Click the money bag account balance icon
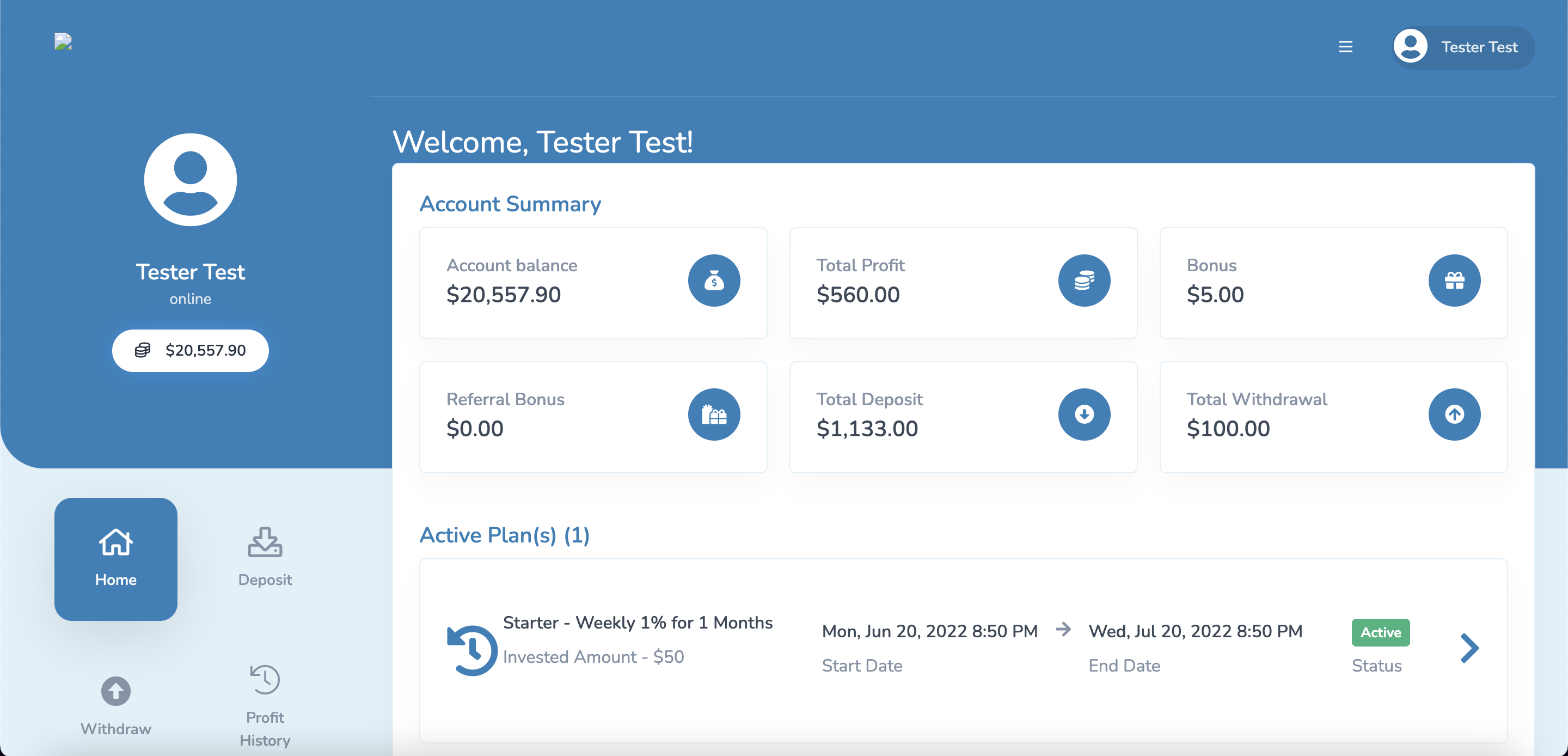The width and height of the screenshot is (1568, 756). pyautogui.click(x=714, y=280)
